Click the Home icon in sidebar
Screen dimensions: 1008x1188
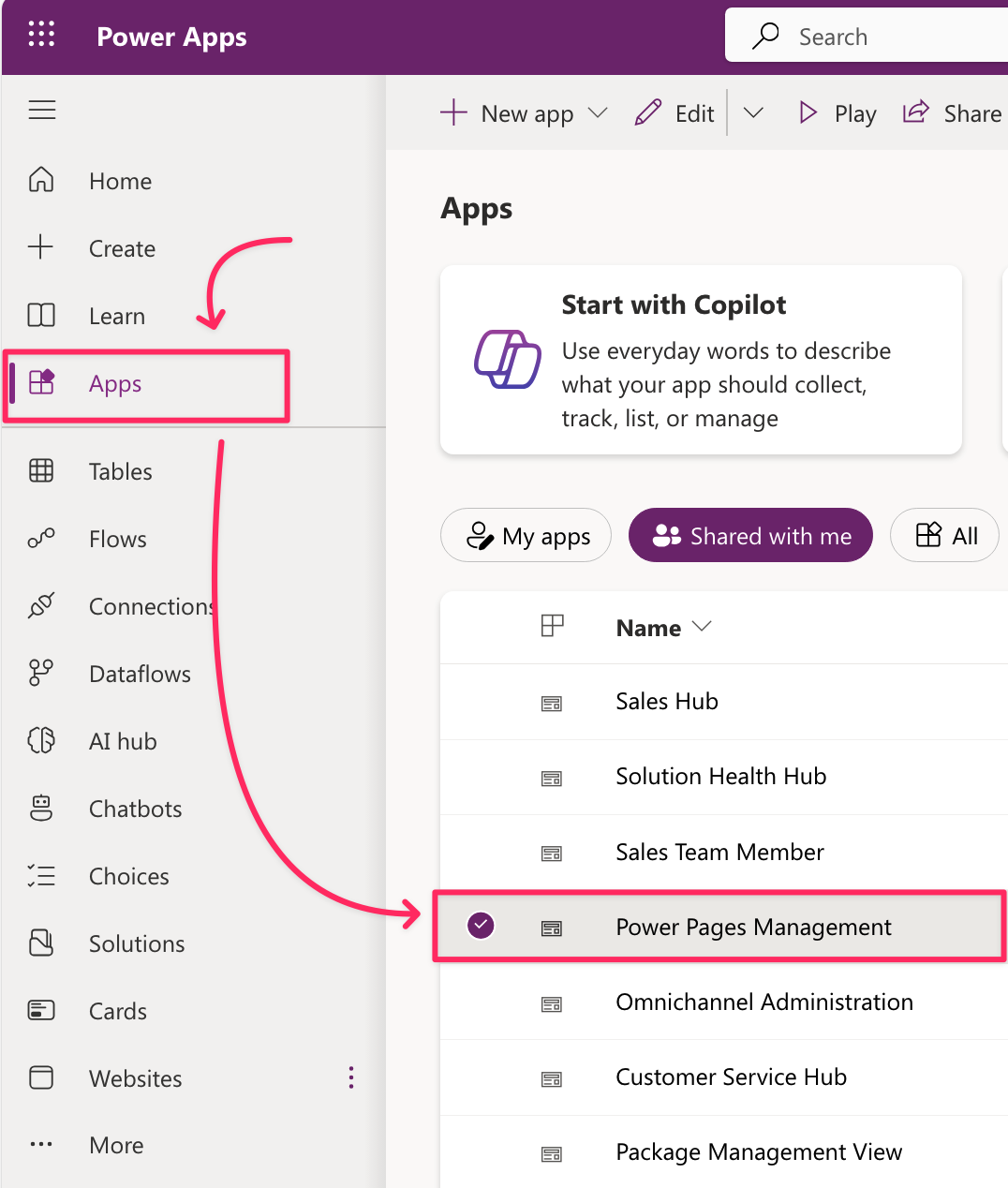click(41, 180)
